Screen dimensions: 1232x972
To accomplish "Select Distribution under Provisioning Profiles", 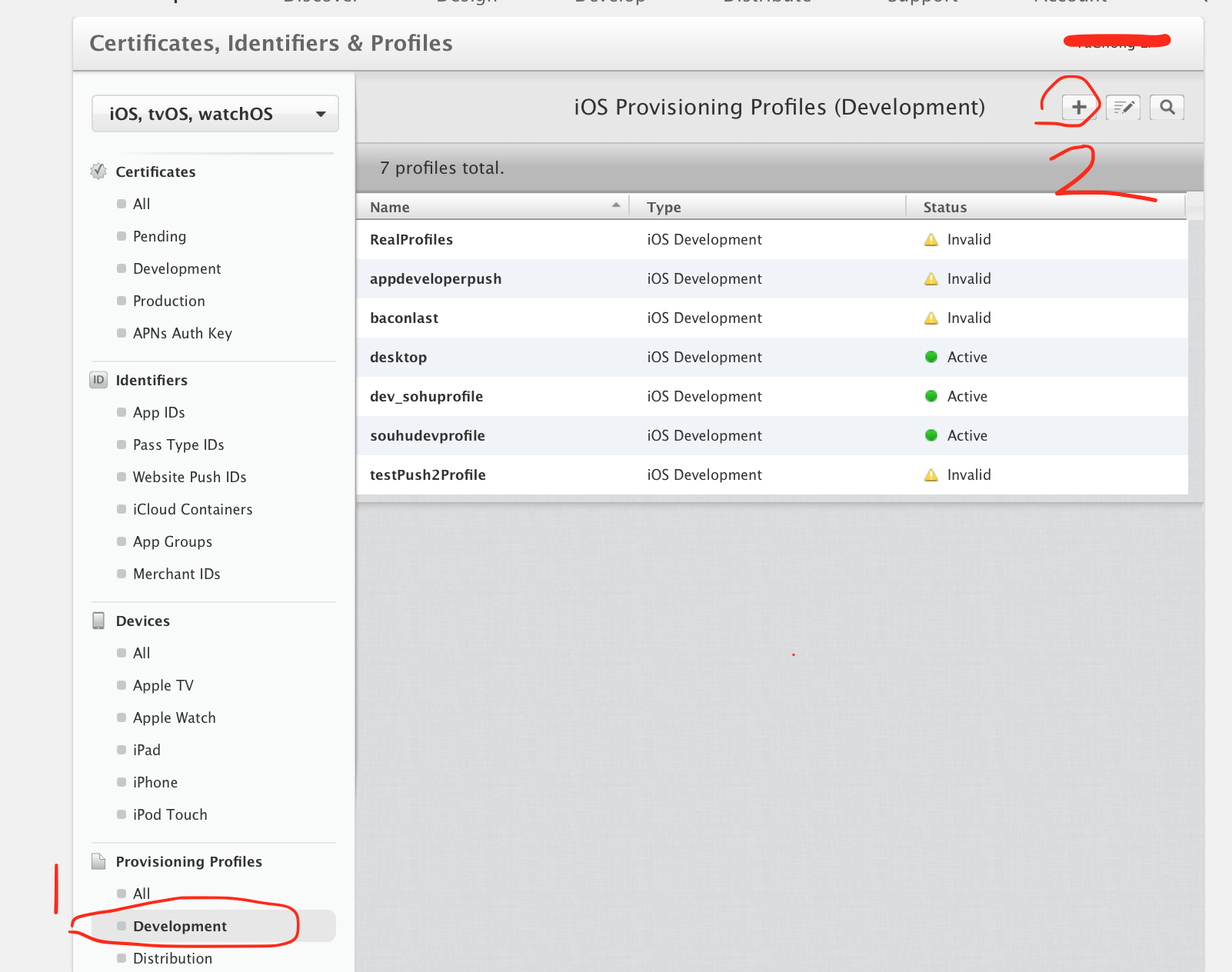I will tap(172, 958).
